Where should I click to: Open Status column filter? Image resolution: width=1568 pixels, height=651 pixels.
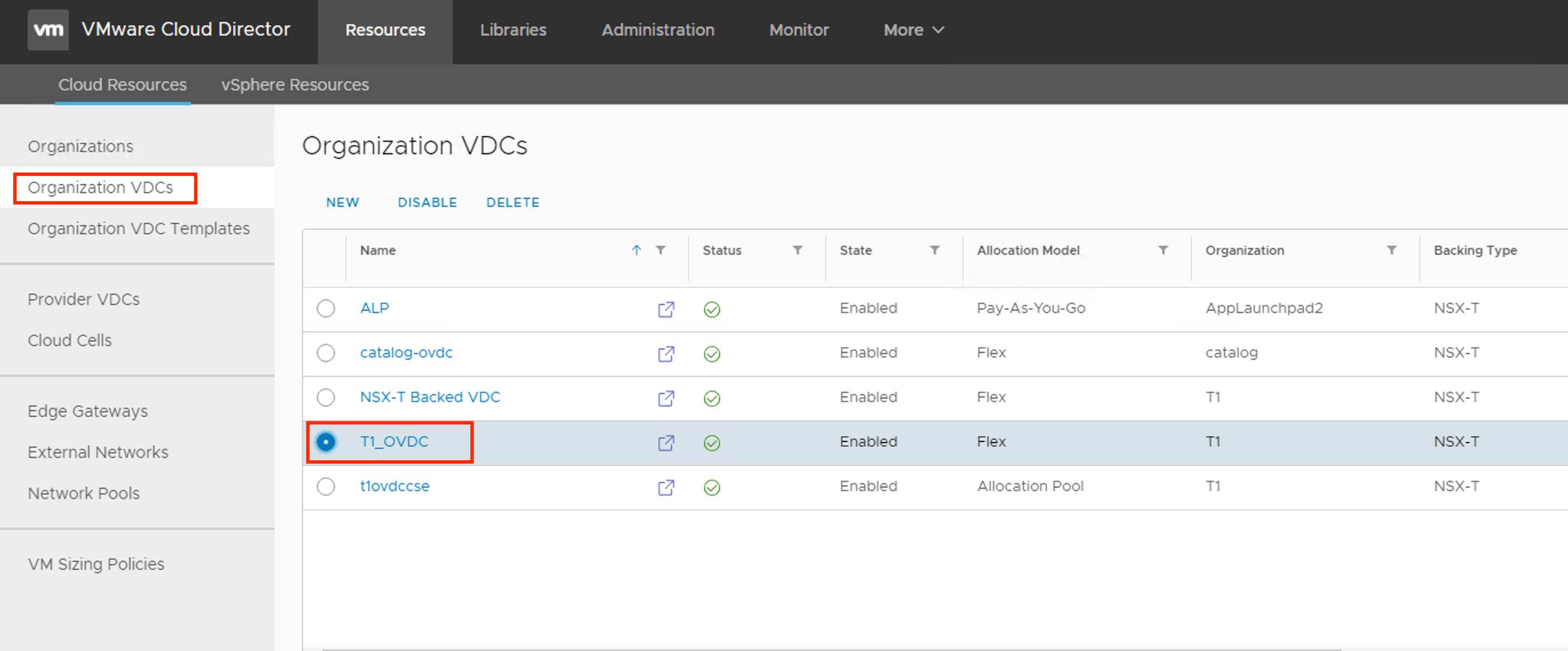[x=797, y=250]
